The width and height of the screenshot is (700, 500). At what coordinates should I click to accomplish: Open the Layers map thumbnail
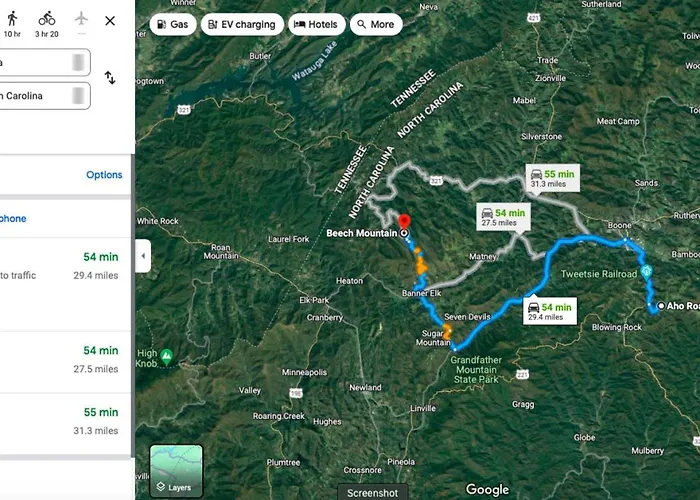(176, 469)
